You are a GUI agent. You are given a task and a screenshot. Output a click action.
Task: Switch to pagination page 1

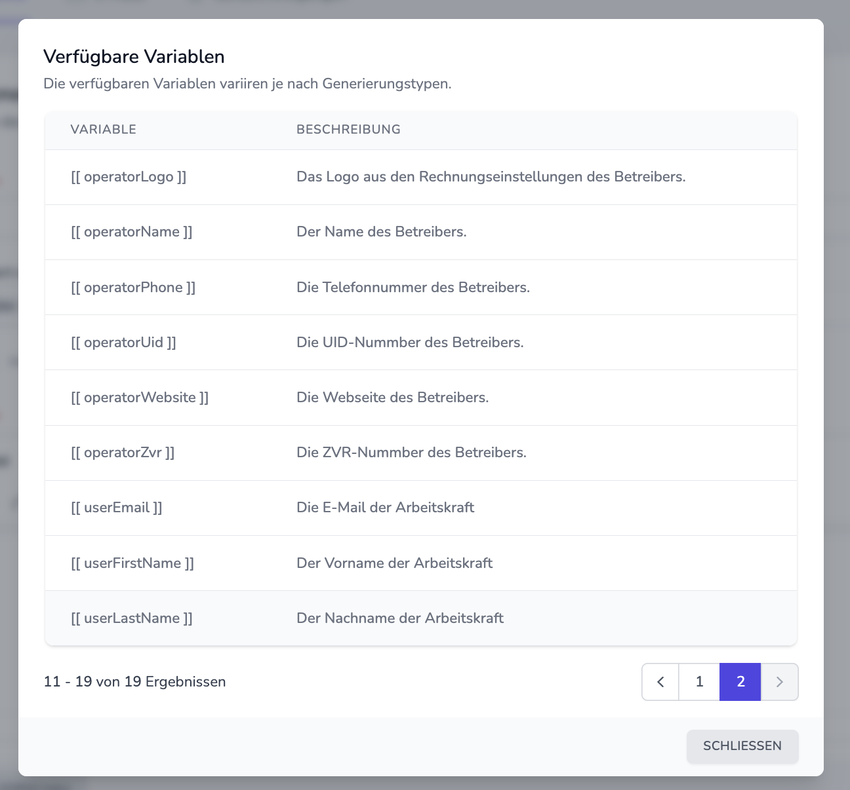click(x=699, y=682)
